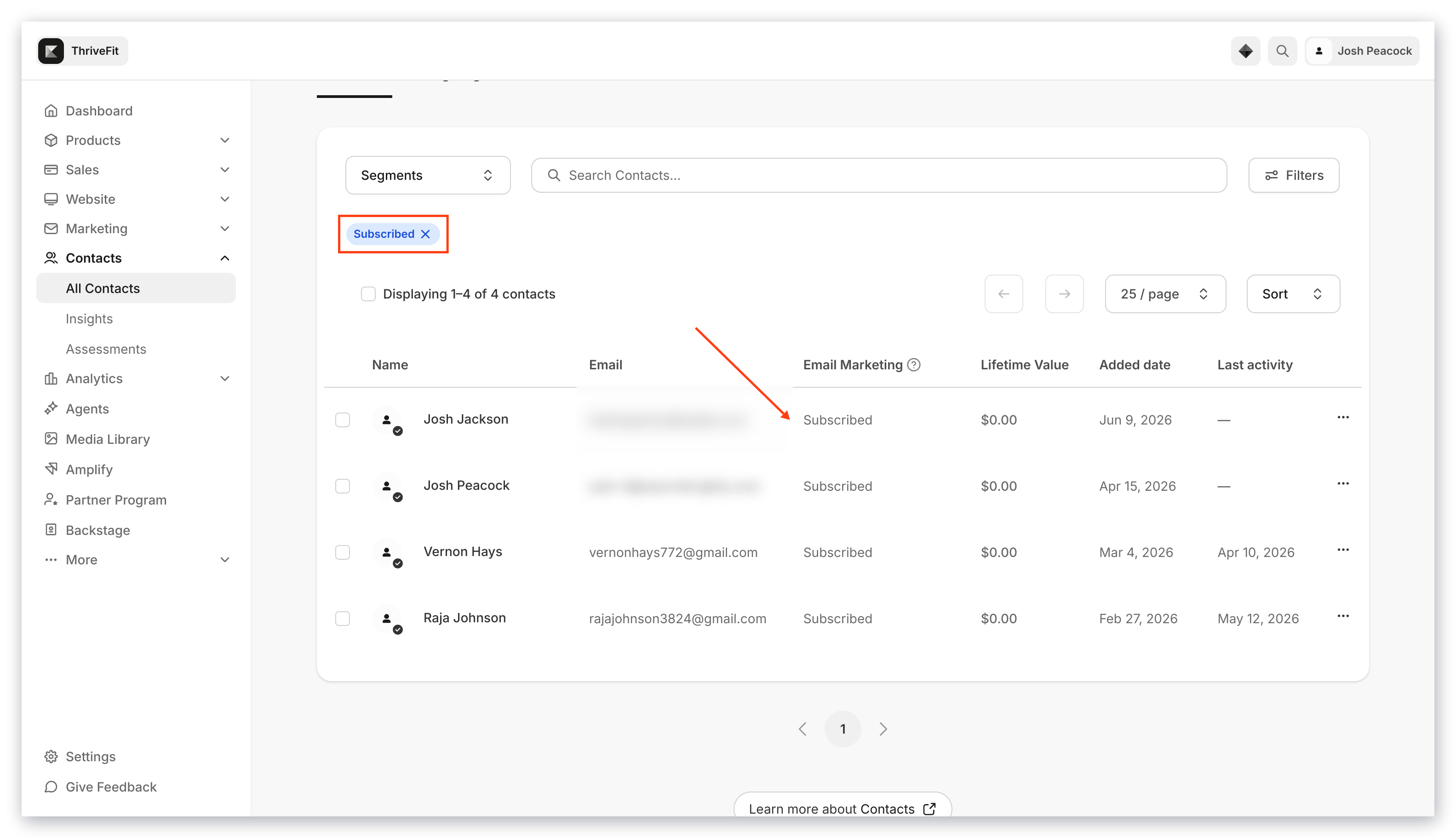The width and height of the screenshot is (1456, 838).
Task: Open more options for Josh Jackson
Action: click(1342, 417)
